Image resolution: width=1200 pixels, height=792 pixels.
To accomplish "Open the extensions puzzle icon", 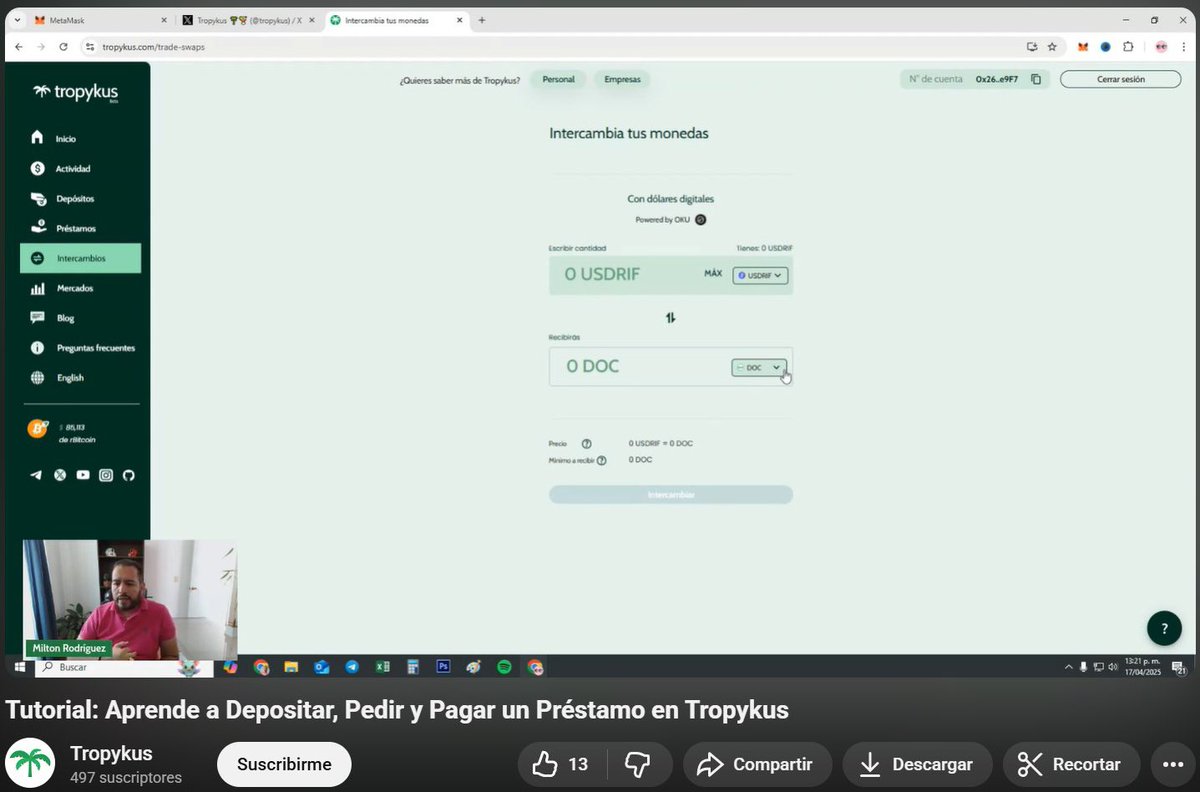I will [1128, 47].
